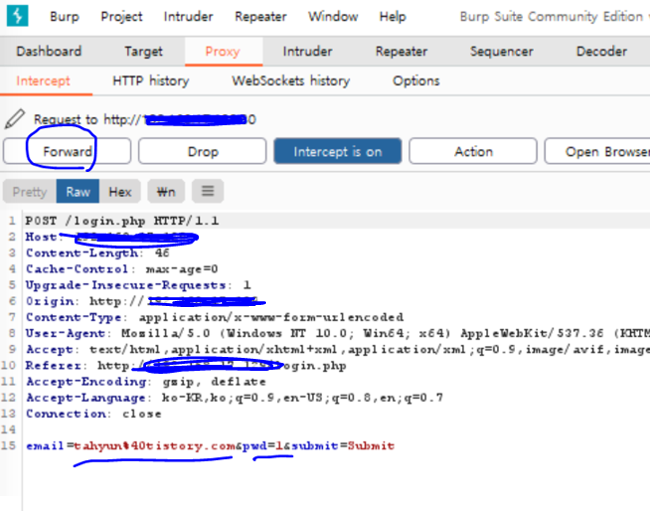Click the Accept: text/html header line
Screen dimensions: 650x511
point(337,349)
